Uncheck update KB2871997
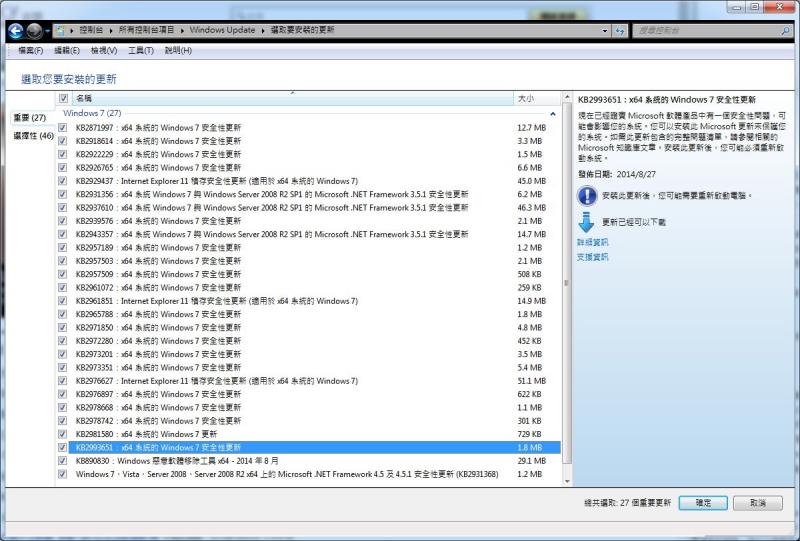 62,128
